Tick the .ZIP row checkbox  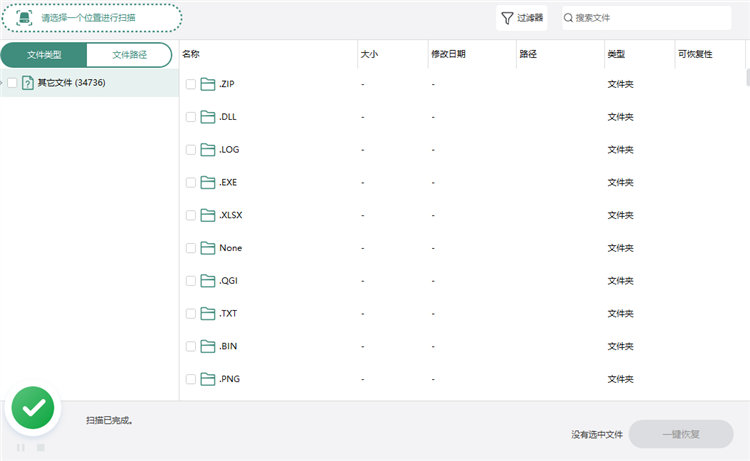[190, 84]
